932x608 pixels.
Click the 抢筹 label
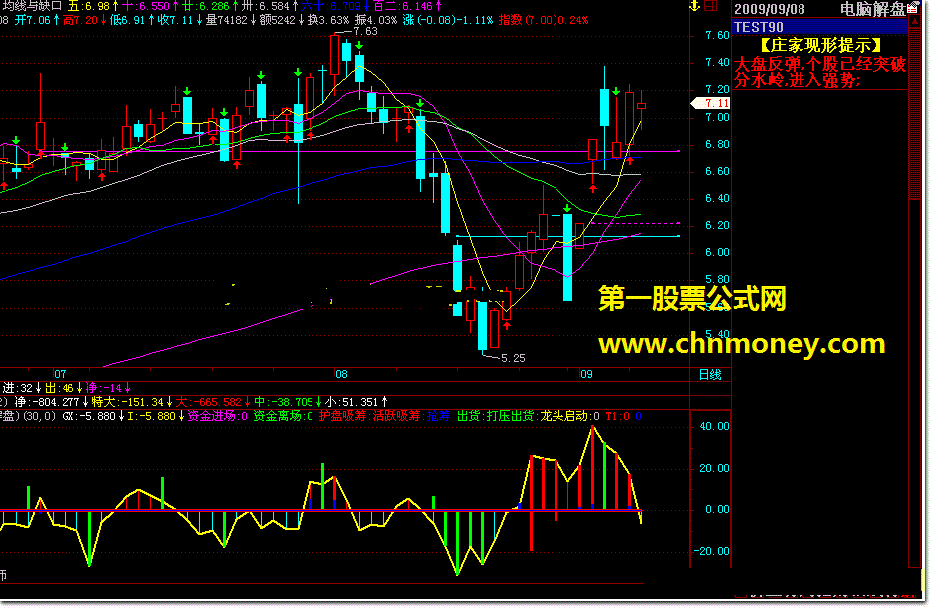(x=439, y=417)
